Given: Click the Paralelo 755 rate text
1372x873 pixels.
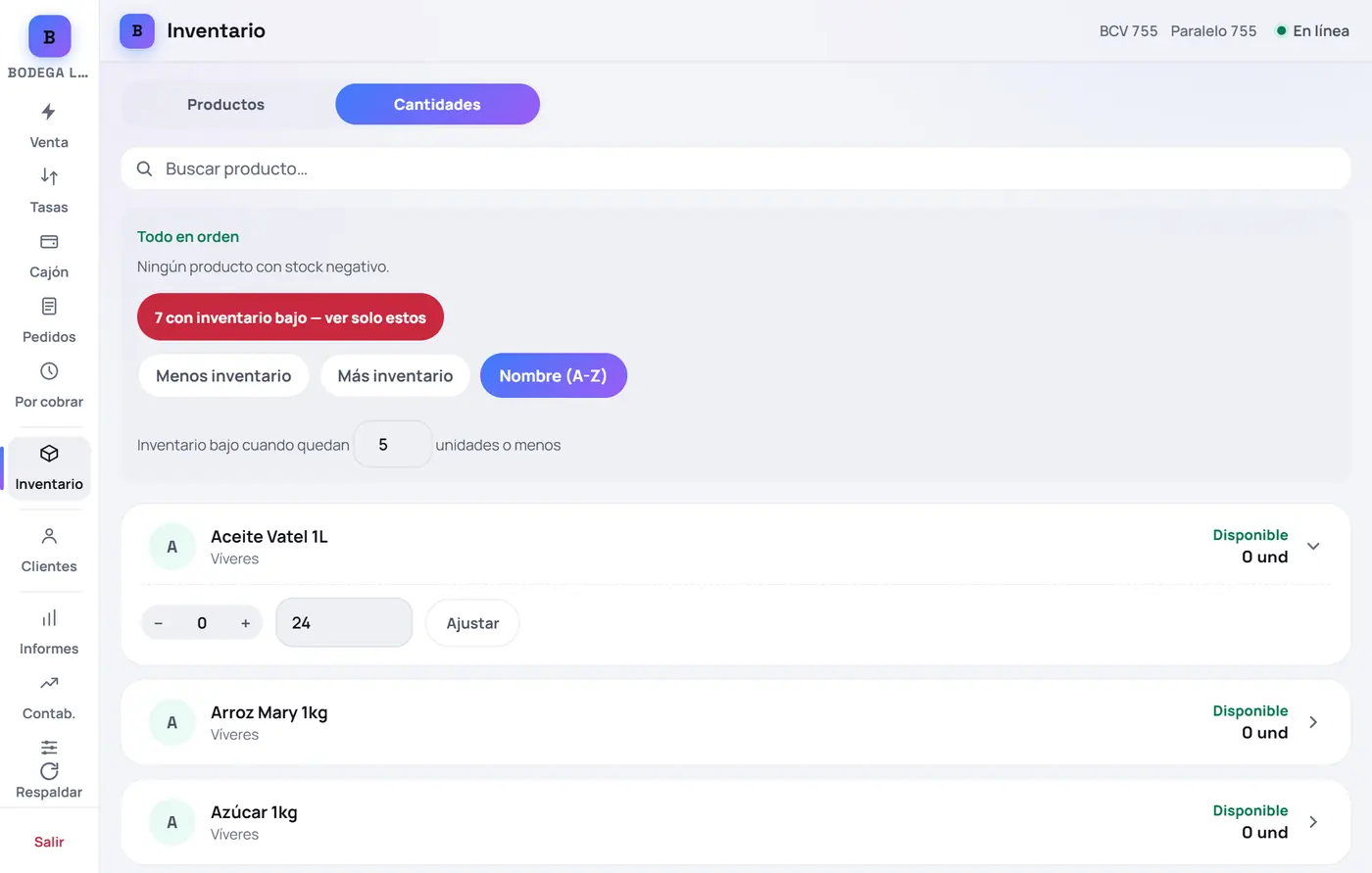Looking at the screenshot, I should [1213, 31].
